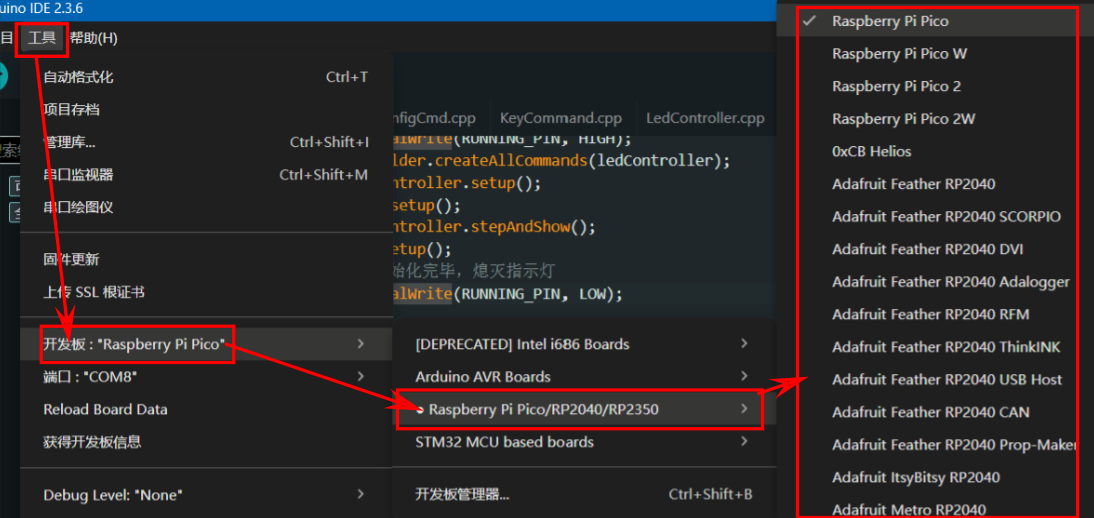The height and width of the screenshot is (518, 1094).
Task: Choose Adafruit Feather RP2040 Prop-Maker
Action: pyautogui.click(x=935, y=445)
